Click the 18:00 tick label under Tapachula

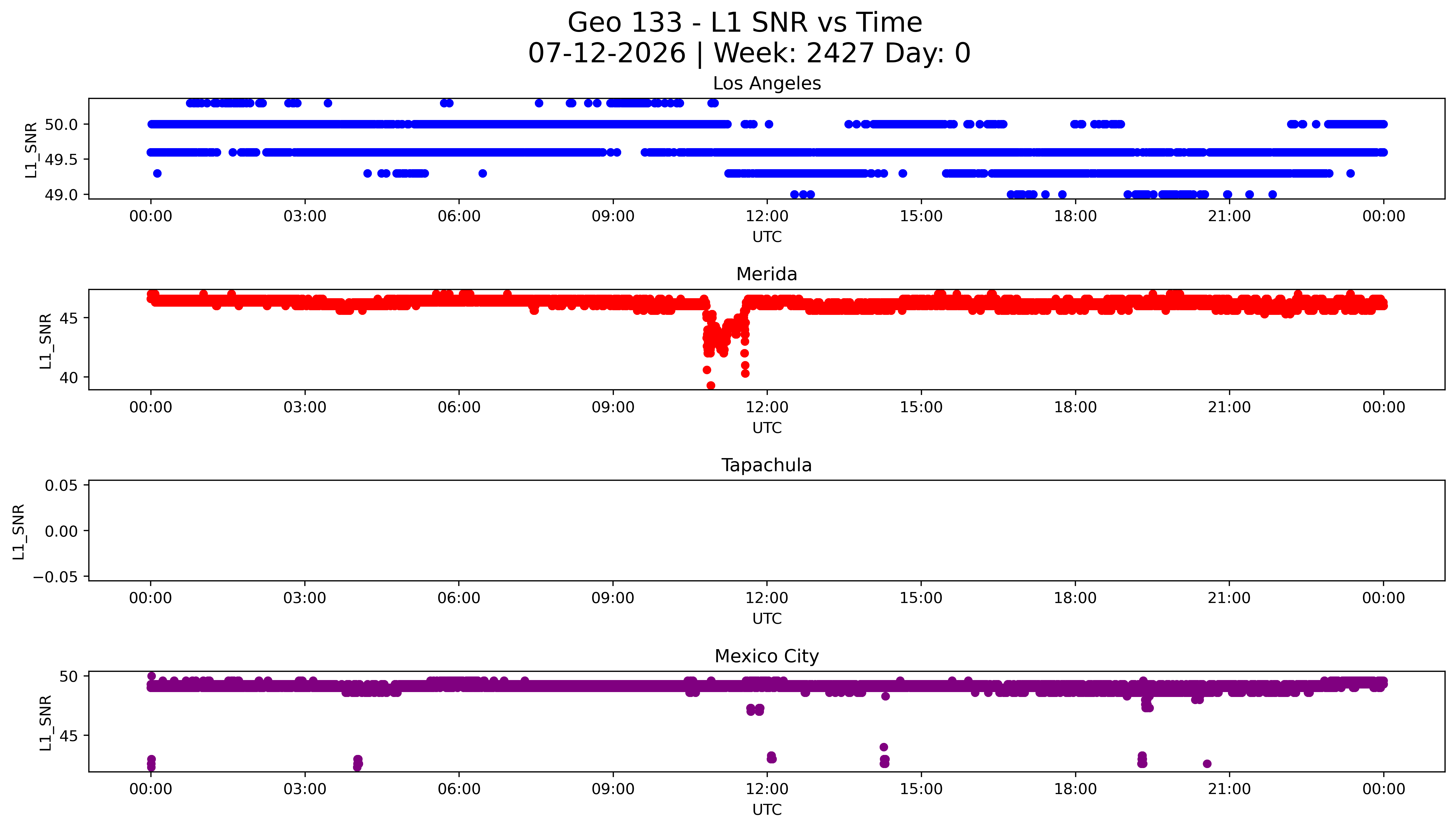[1075, 598]
